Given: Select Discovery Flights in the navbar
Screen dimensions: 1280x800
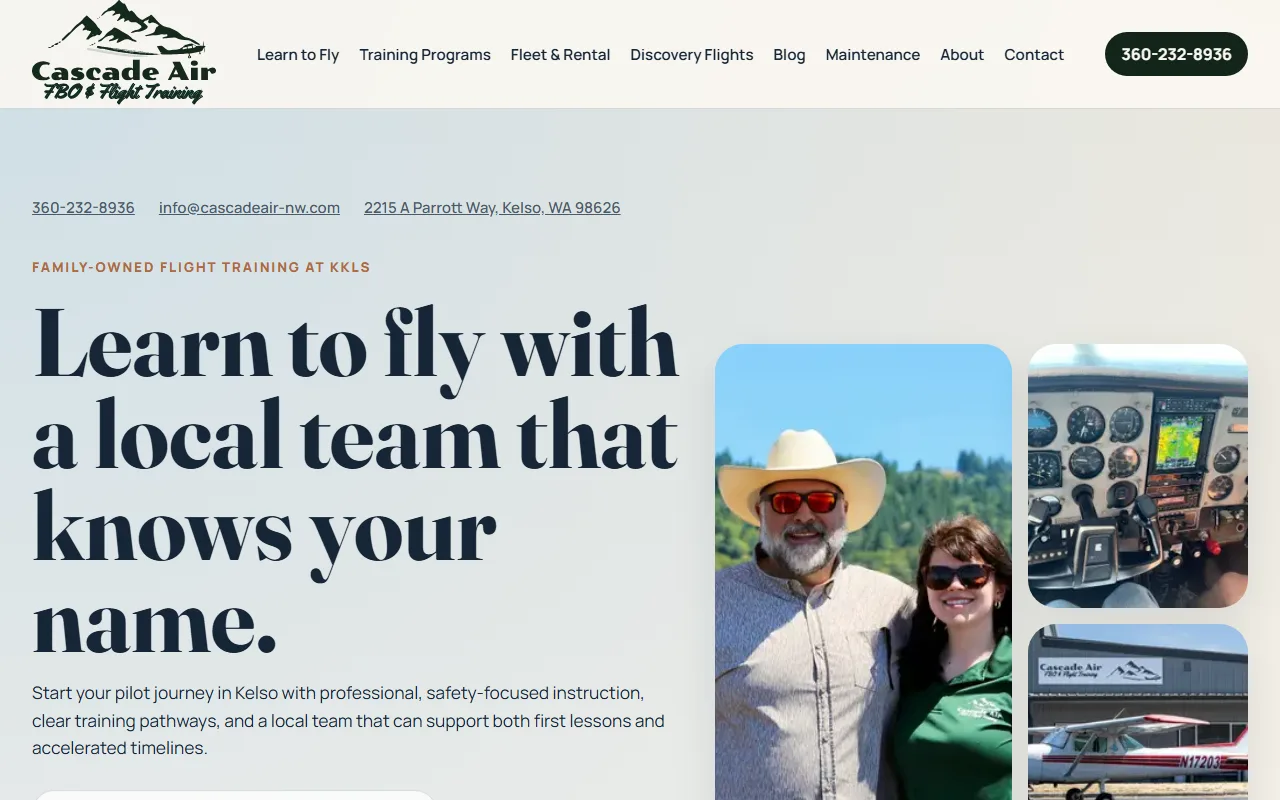Looking at the screenshot, I should click(692, 55).
